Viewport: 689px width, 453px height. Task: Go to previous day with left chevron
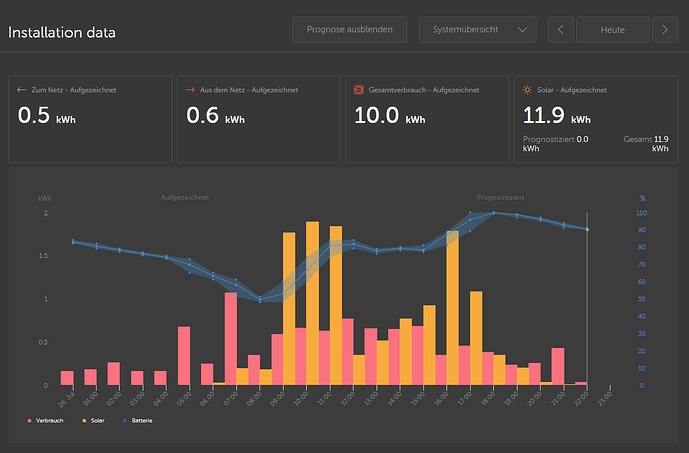(561, 30)
